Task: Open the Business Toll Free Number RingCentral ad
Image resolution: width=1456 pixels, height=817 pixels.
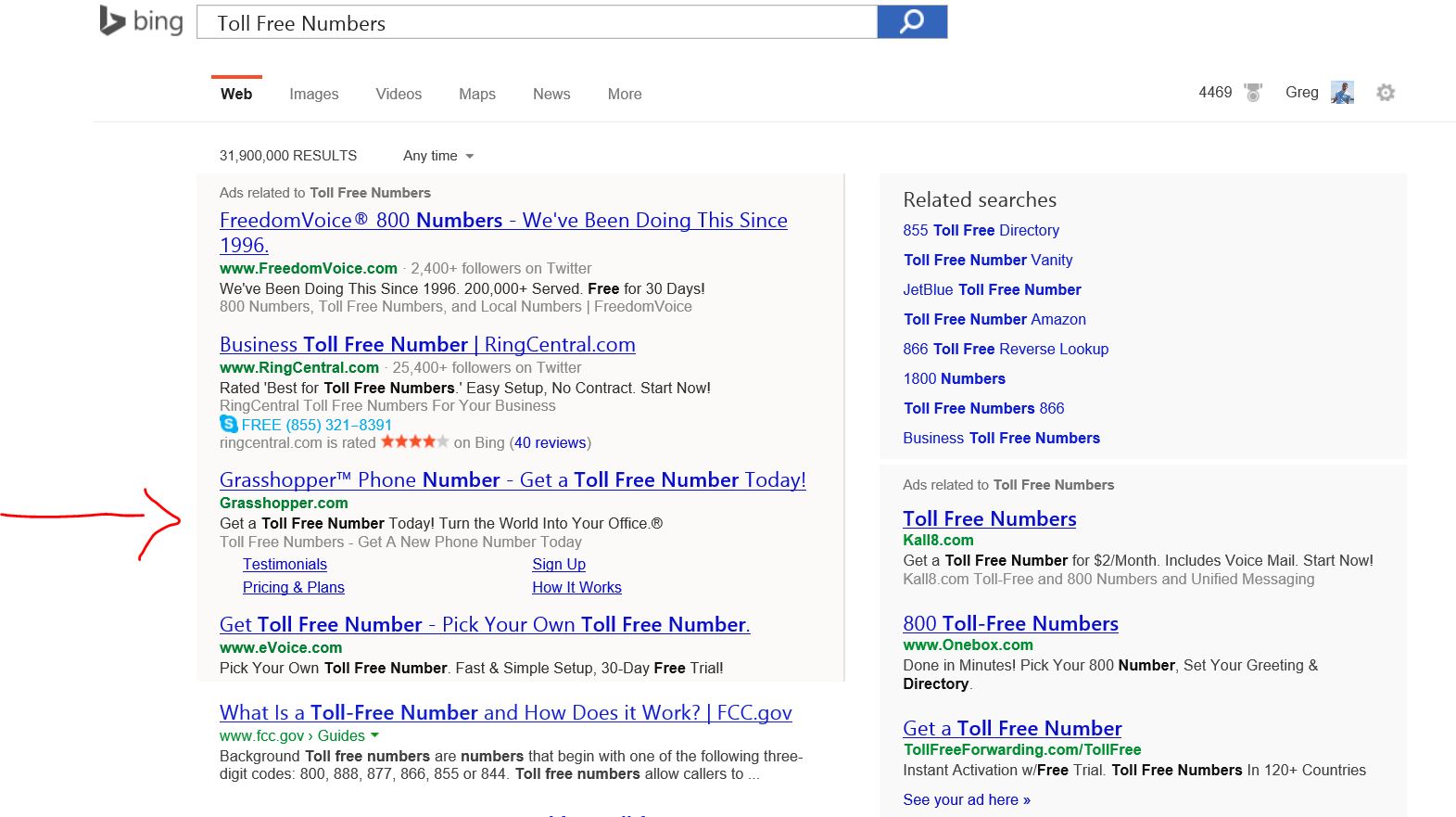Action: pos(427,344)
